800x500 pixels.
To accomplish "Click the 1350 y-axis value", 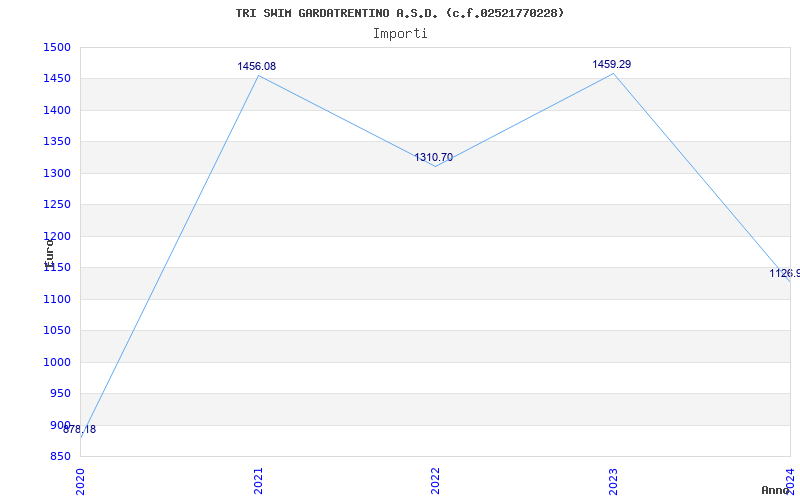I will click(57, 142).
